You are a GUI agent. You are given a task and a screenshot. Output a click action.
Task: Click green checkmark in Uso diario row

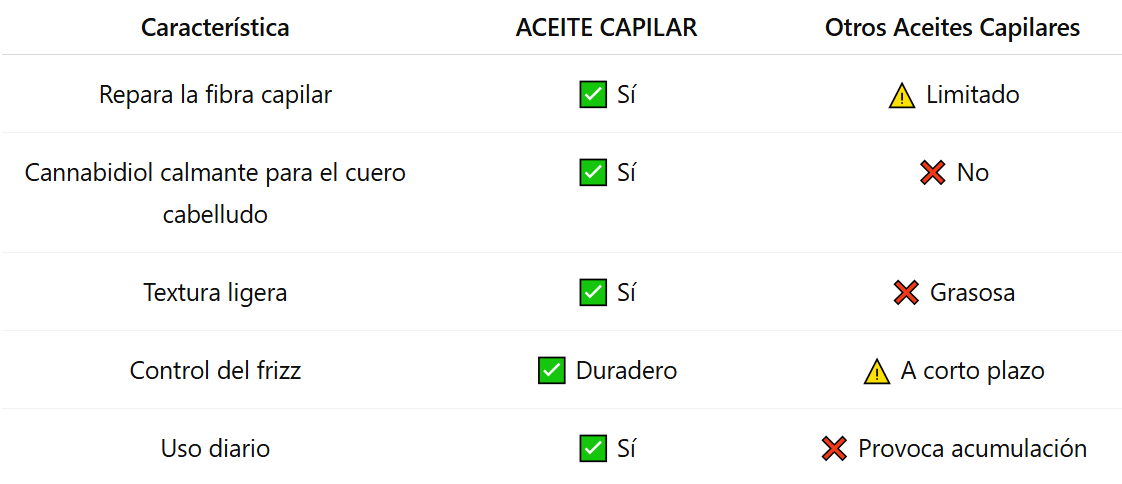click(x=593, y=449)
